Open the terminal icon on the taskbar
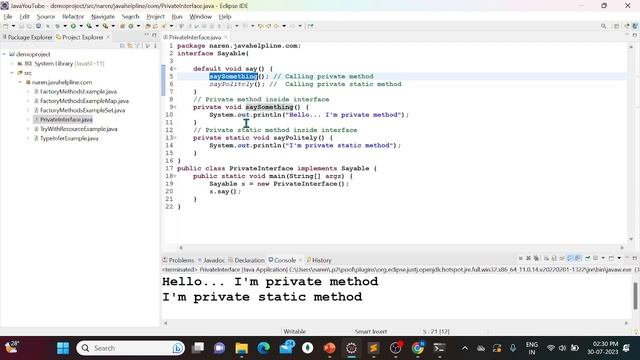Image resolution: width=640 pixels, height=360 pixels. click(439, 348)
